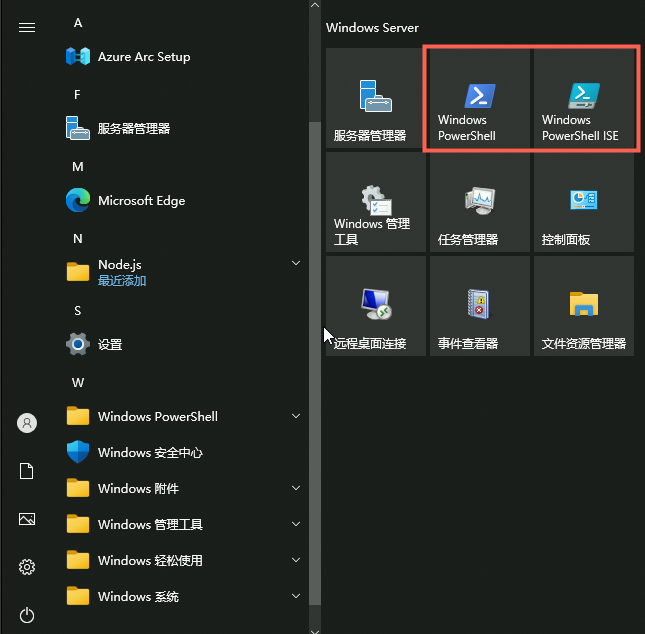Viewport: 645px width, 634px height.
Task: Click the letter A group header
Action: coord(78,23)
